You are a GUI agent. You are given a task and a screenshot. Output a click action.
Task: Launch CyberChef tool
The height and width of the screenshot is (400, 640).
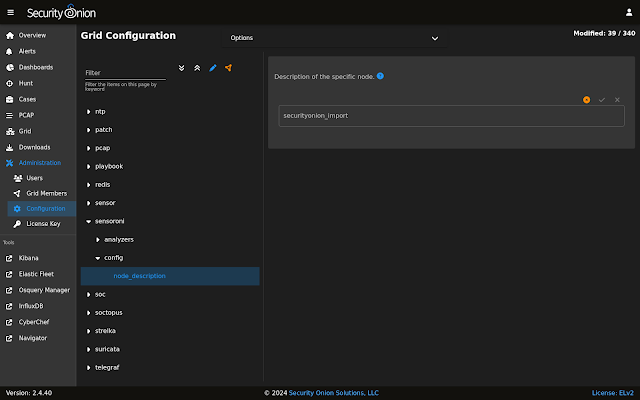34,322
